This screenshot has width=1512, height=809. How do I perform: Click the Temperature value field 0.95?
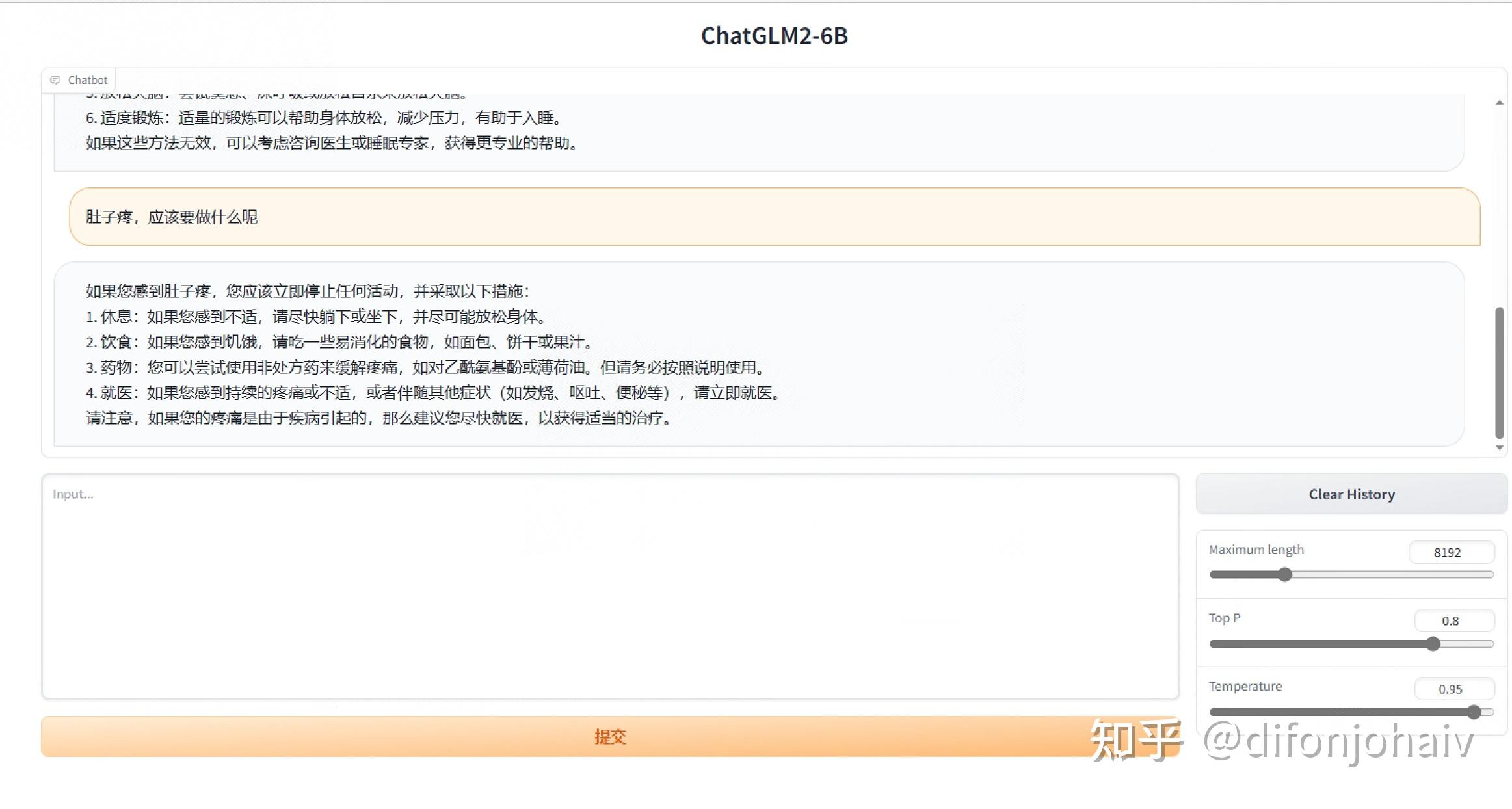(1454, 689)
